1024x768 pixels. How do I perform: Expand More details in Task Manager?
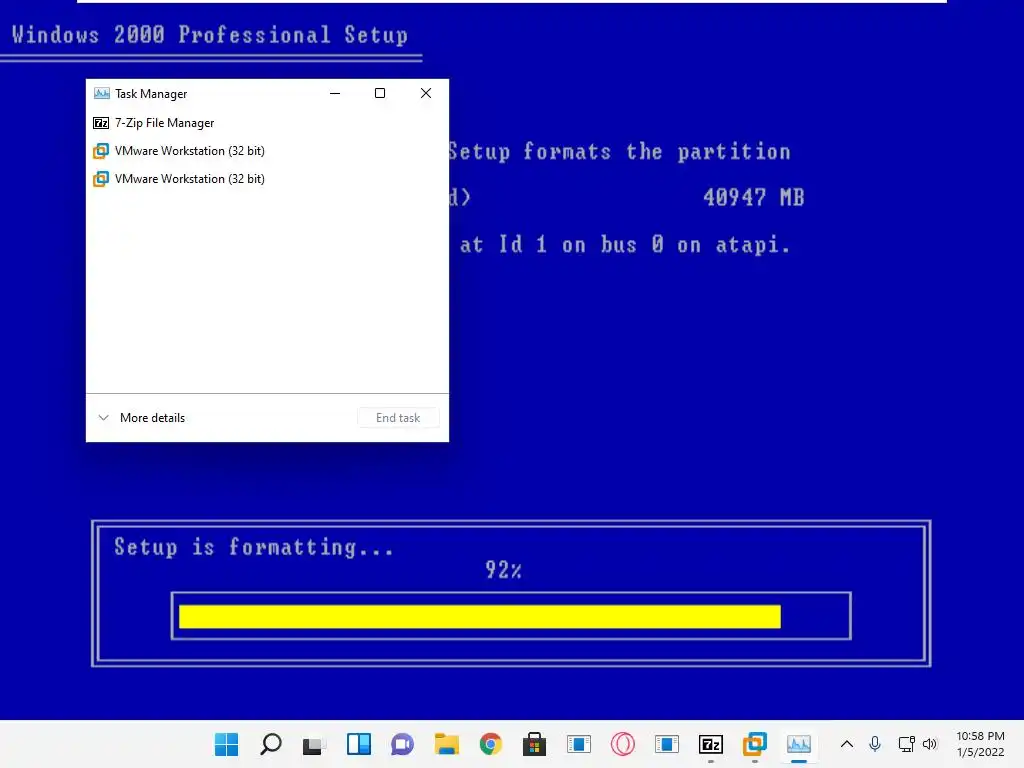point(142,418)
